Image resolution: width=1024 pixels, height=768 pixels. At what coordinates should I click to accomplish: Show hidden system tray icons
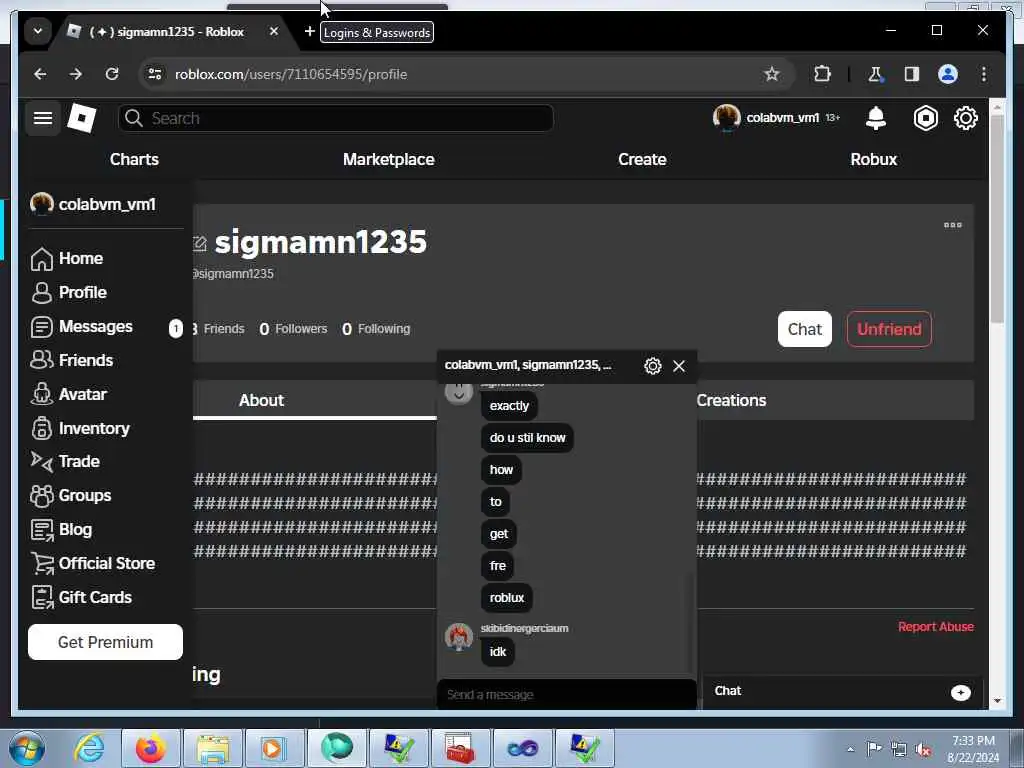pyautogui.click(x=850, y=750)
